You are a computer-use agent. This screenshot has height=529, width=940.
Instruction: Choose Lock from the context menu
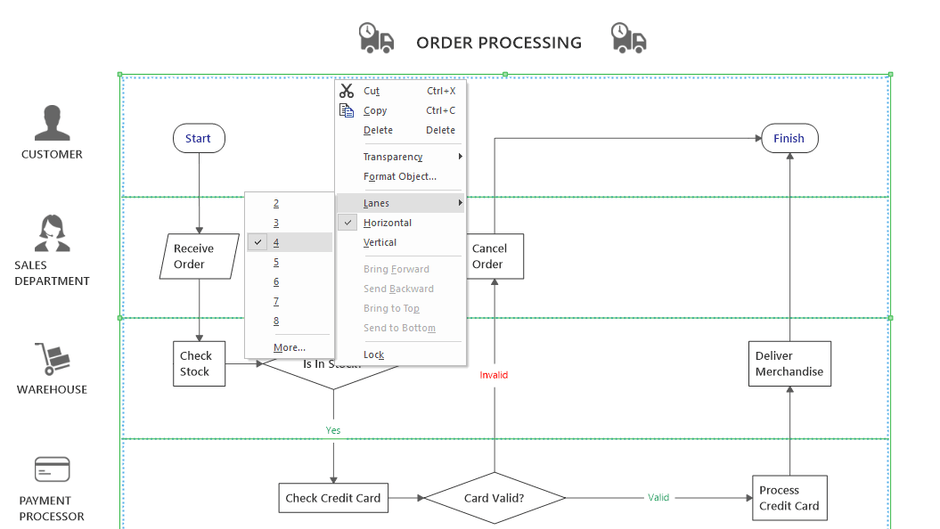pyautogui.click(x=374, y=355)
